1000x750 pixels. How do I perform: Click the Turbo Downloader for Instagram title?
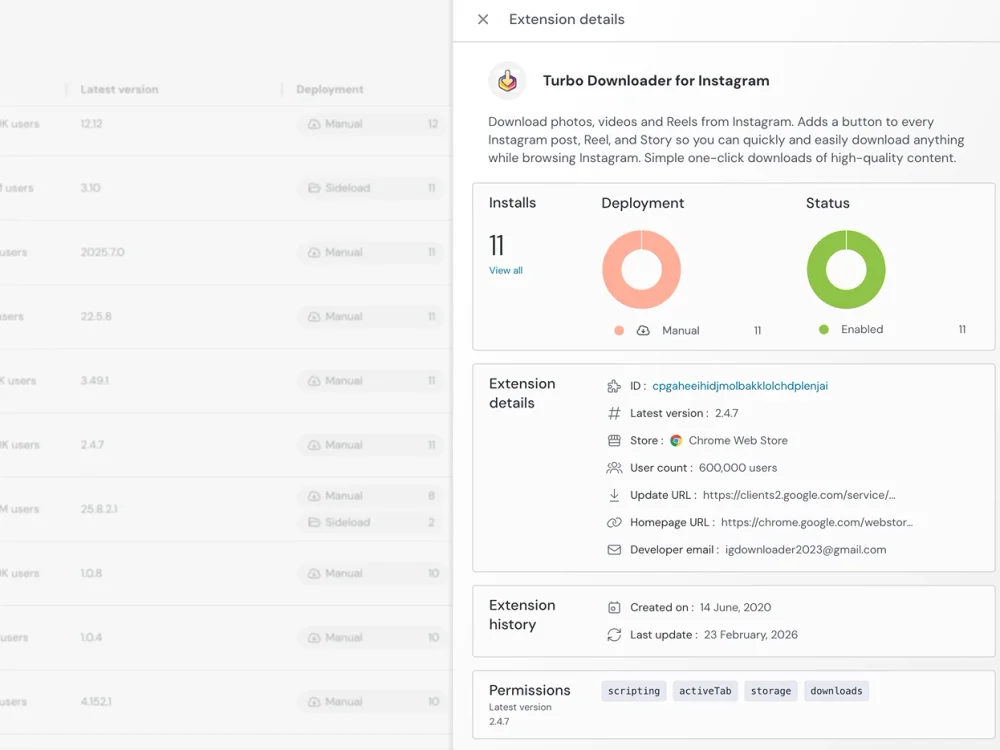coord(656,81)
